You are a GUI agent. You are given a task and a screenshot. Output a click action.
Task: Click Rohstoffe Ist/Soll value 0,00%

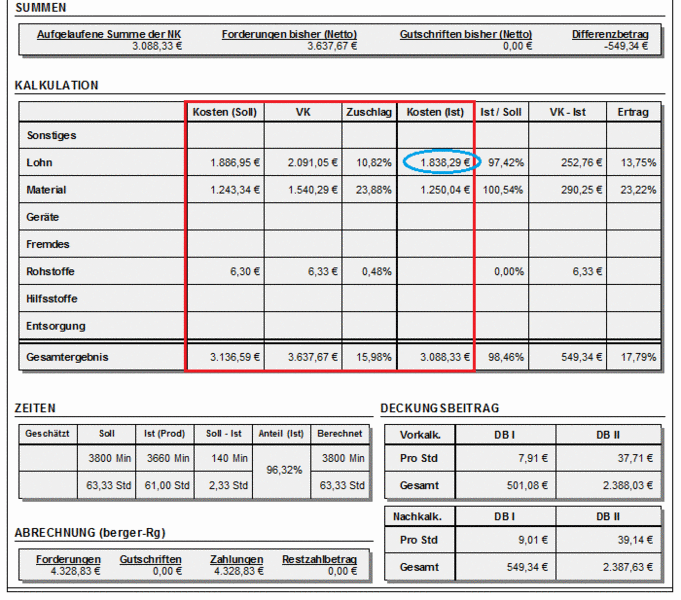point(509,272)
